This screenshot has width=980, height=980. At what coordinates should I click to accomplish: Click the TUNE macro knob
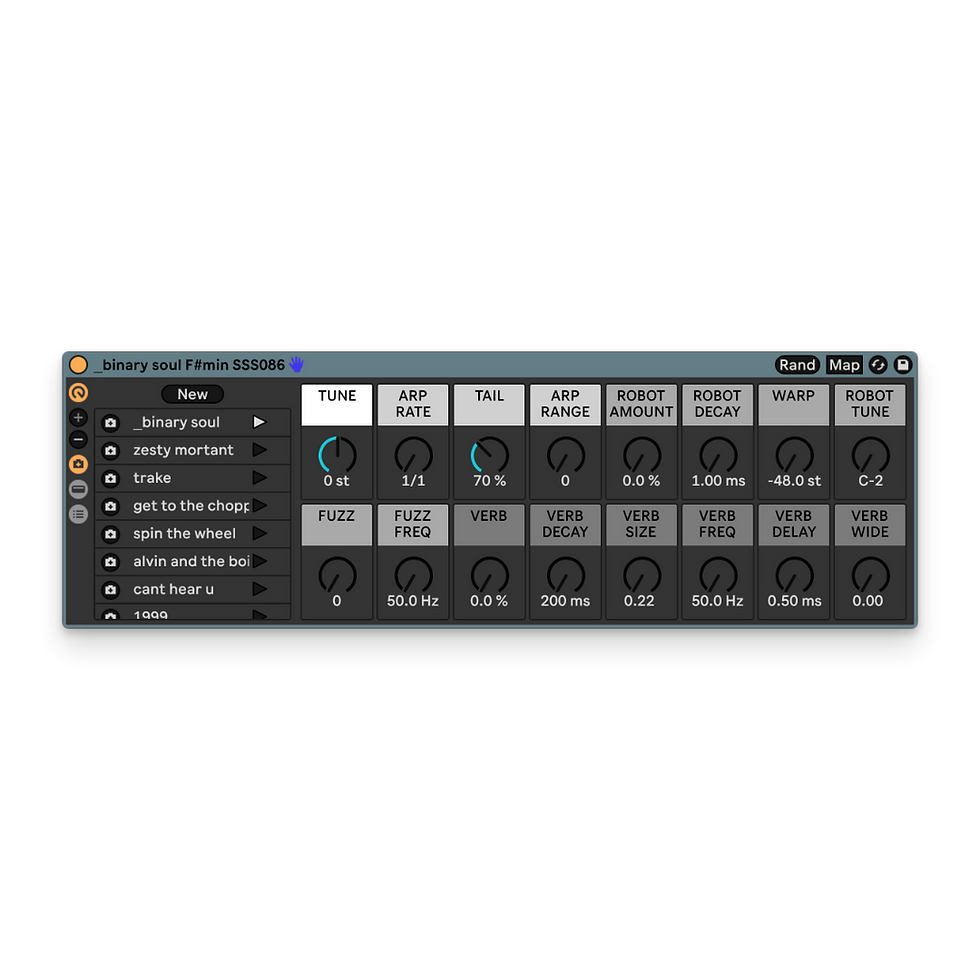(337, 455)
